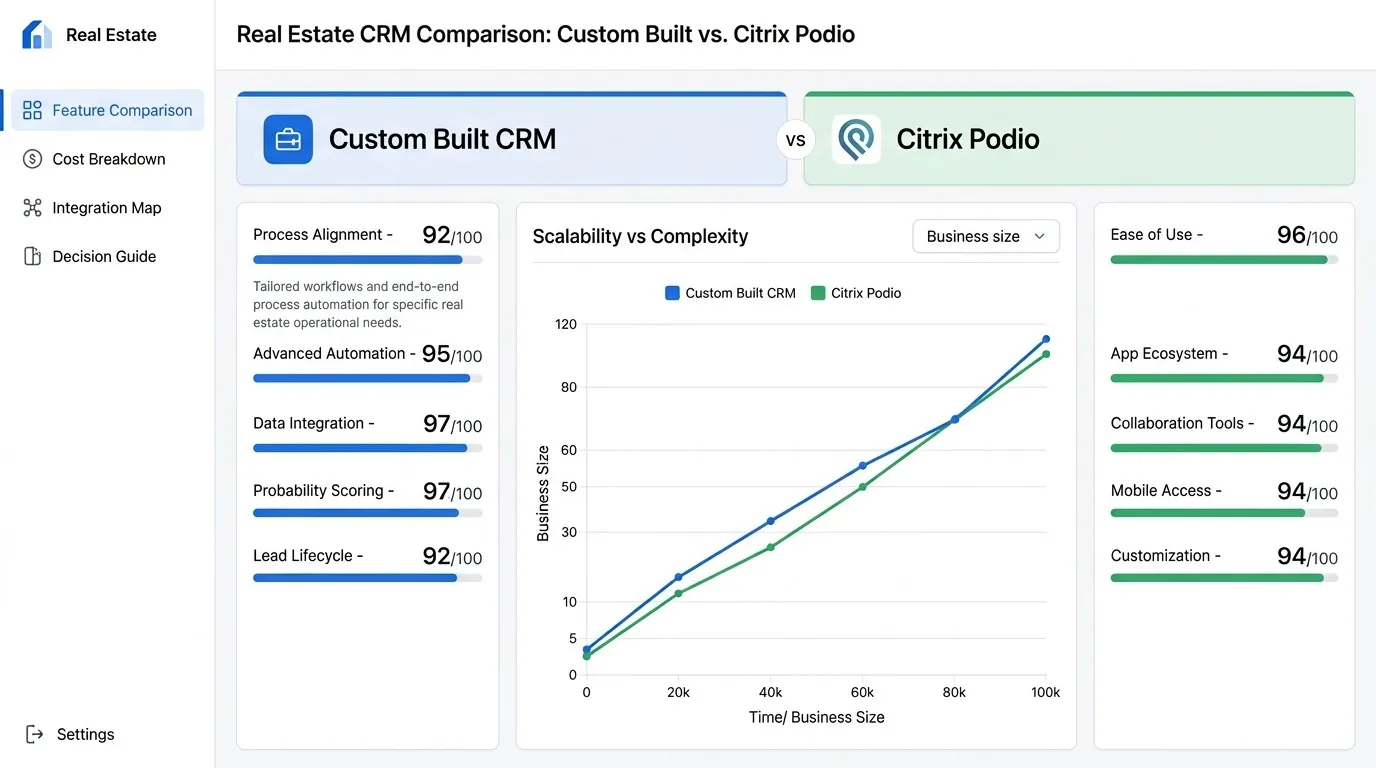Click the Decision Guide document icon

[x=32, y=257]
